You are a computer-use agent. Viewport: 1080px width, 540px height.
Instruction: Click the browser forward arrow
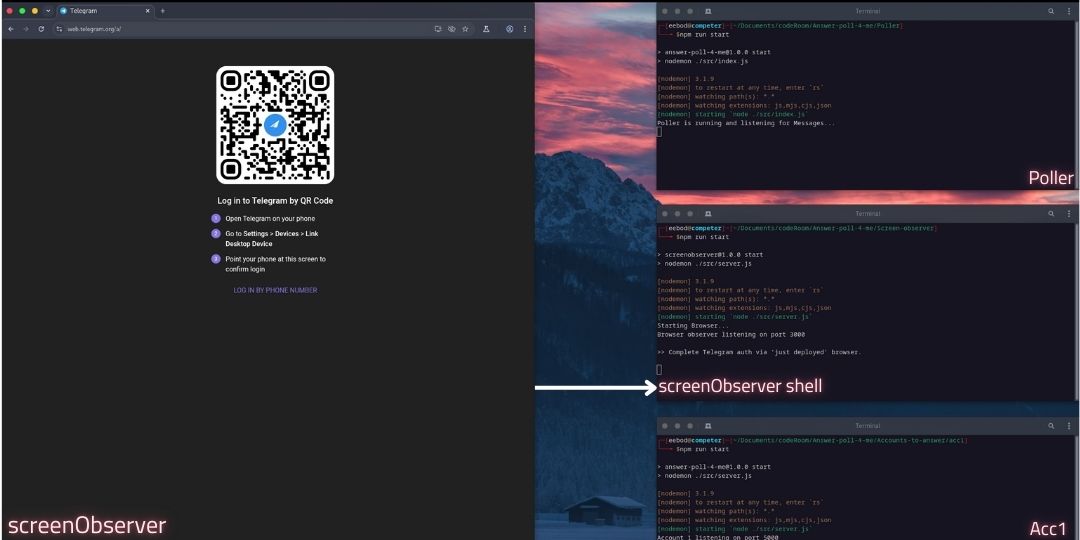[x=25, y=29]
